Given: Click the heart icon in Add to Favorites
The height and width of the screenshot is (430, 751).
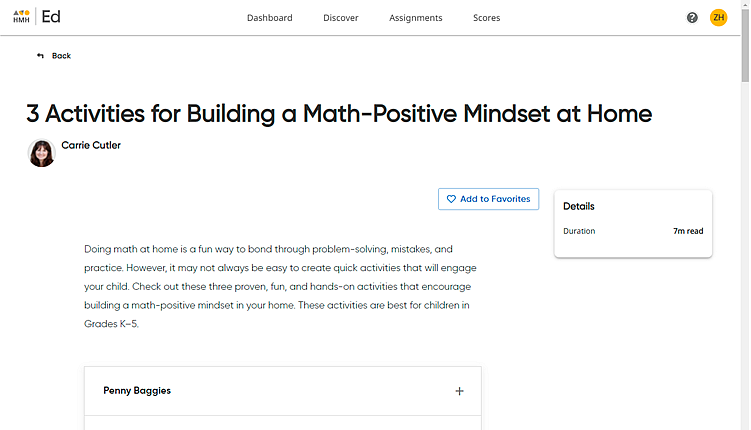Looking at the screenshot, I should point(451,199).
